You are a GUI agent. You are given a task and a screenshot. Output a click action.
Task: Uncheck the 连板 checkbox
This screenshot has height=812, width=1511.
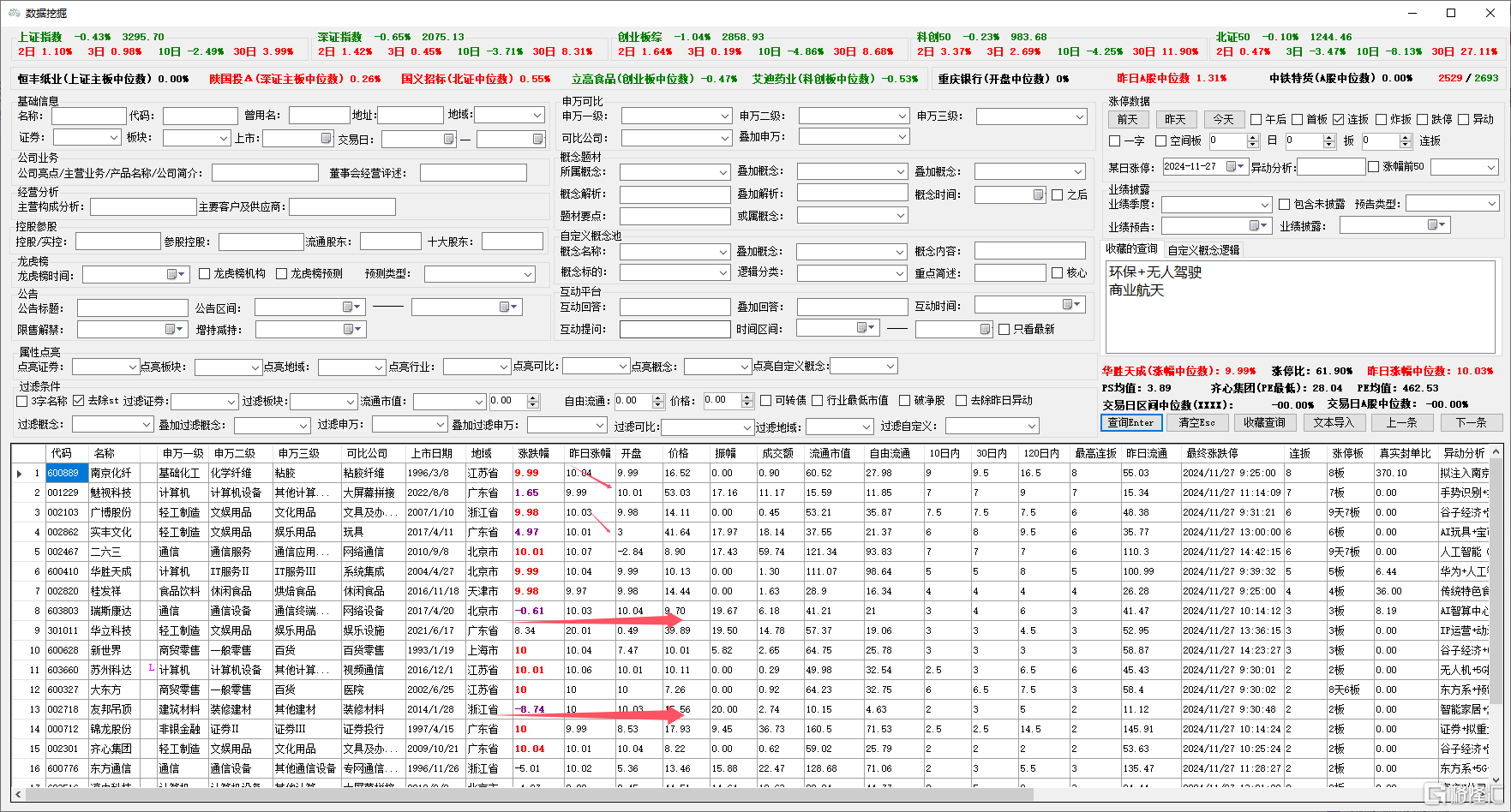1339,120
